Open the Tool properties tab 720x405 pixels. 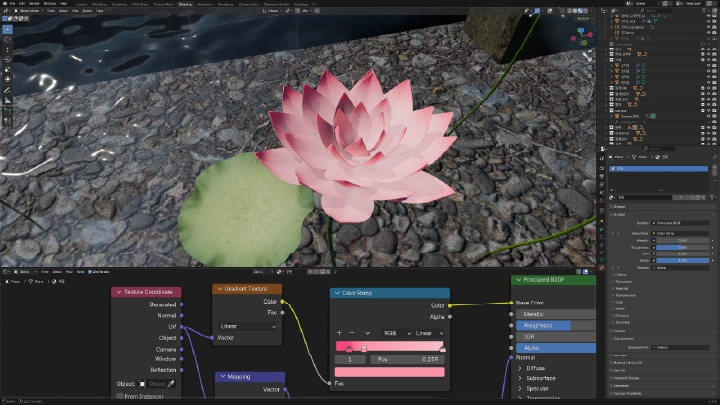602,158
